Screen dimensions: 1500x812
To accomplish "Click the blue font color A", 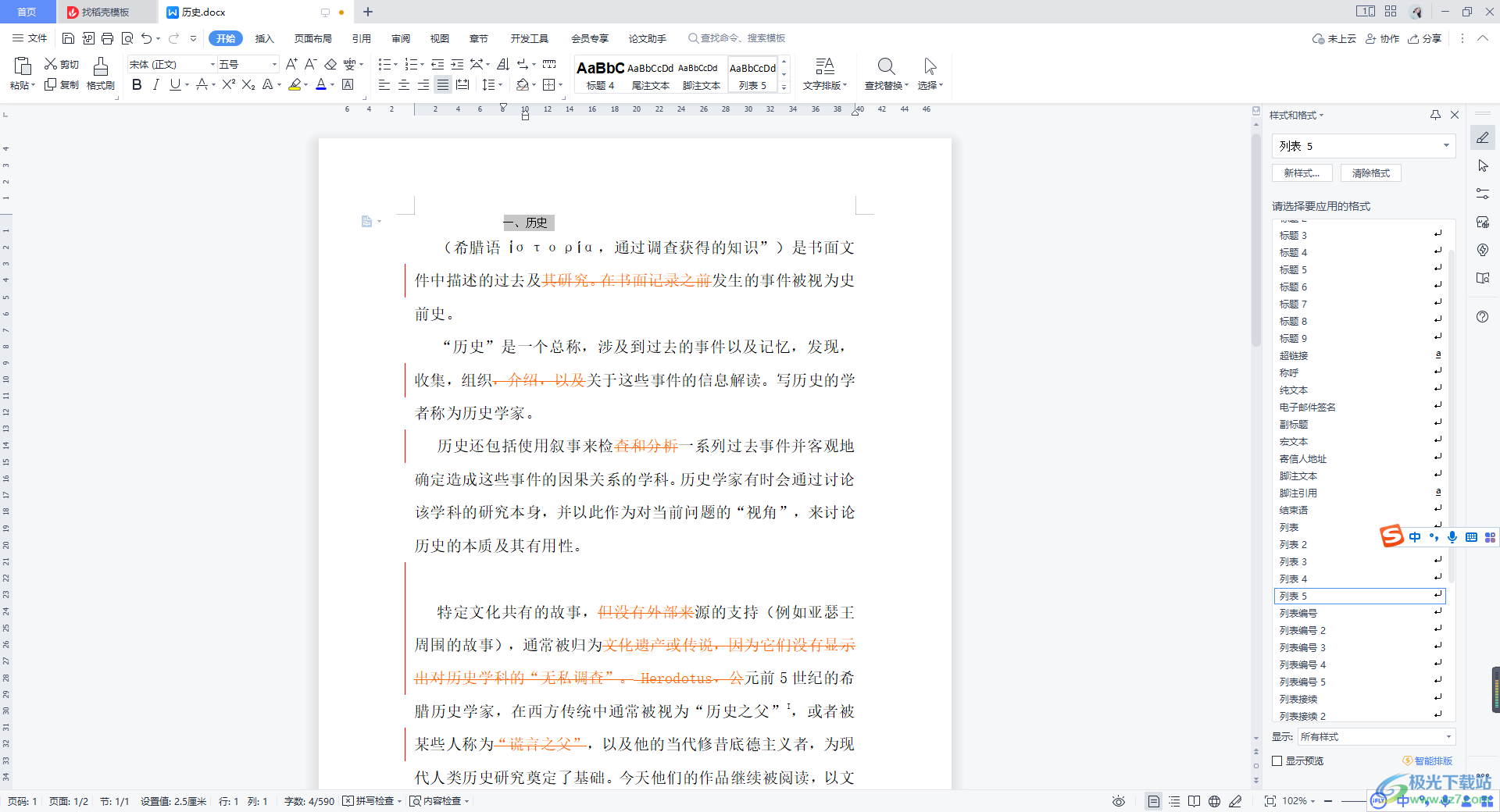I will [321, 84].
